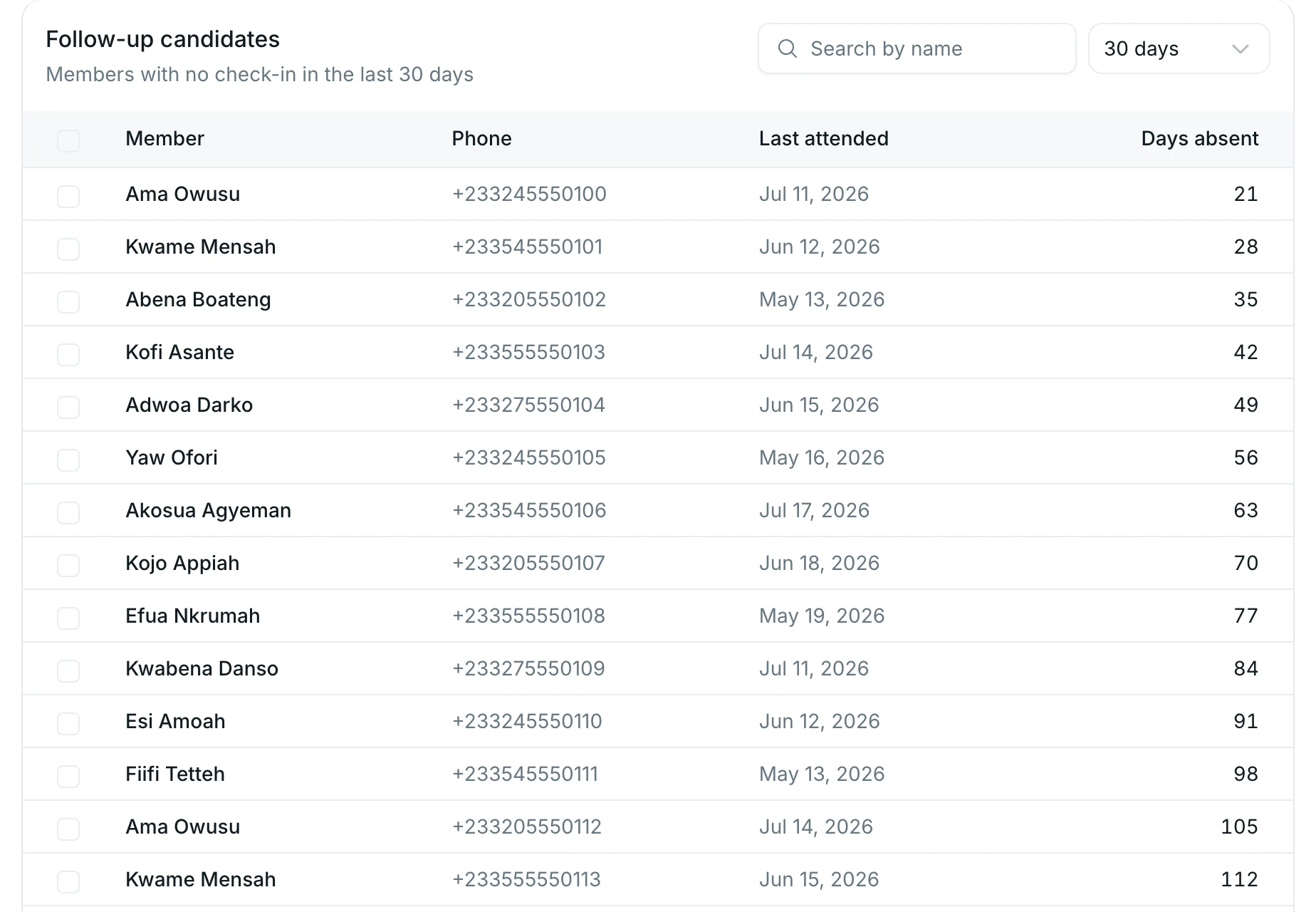Image resolution: width=1316 pixels, height=912 pixels.
Task: Click phone number +233545550111
Action: (525, 774)
